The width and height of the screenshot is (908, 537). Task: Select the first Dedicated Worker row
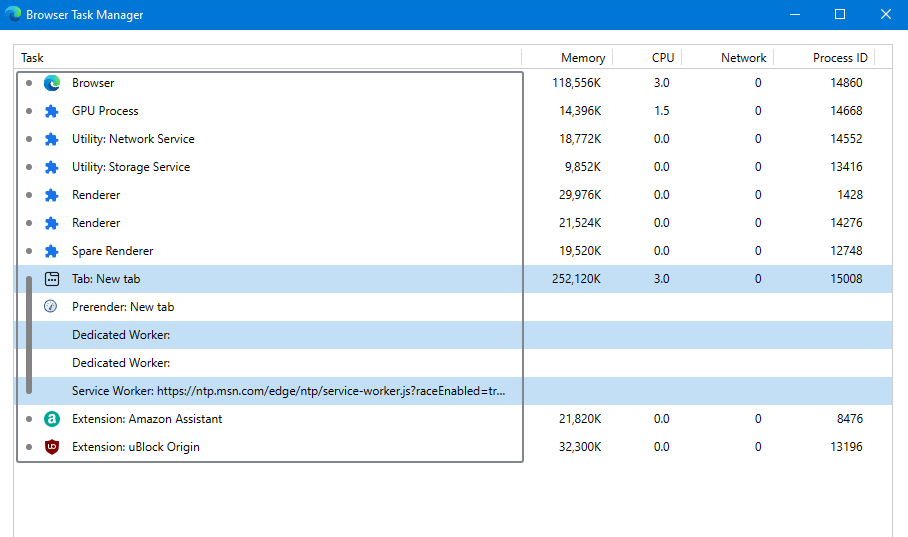[x=453, y=335]
